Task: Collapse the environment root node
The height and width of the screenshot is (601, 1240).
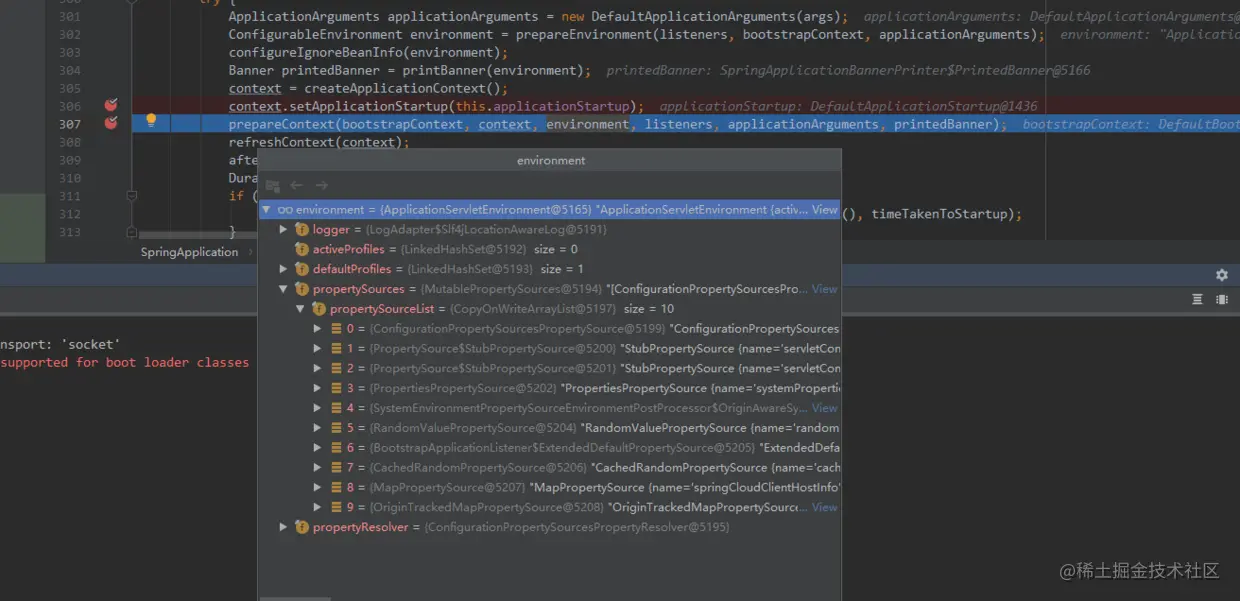Action: pos(266,210)
